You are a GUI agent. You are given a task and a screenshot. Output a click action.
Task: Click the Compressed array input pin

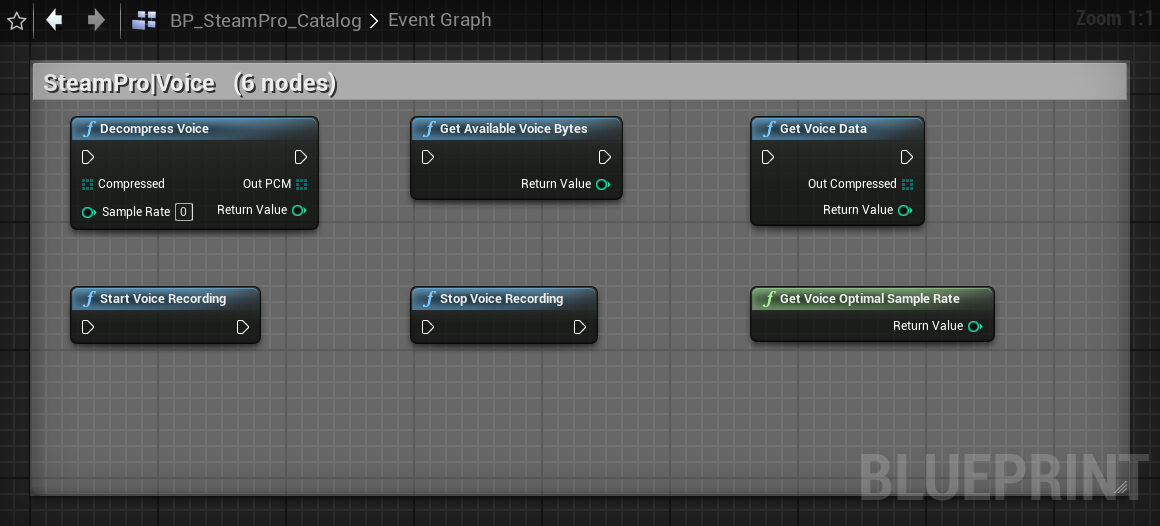(x=88, y=184)
